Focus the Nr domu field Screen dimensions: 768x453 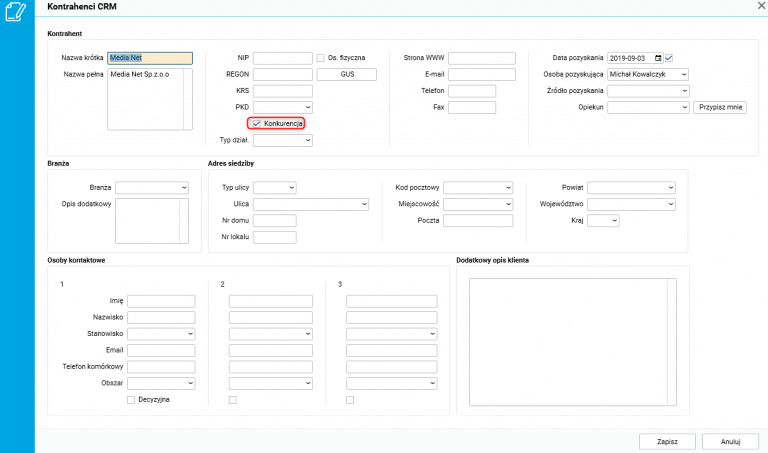coord(275,221)
